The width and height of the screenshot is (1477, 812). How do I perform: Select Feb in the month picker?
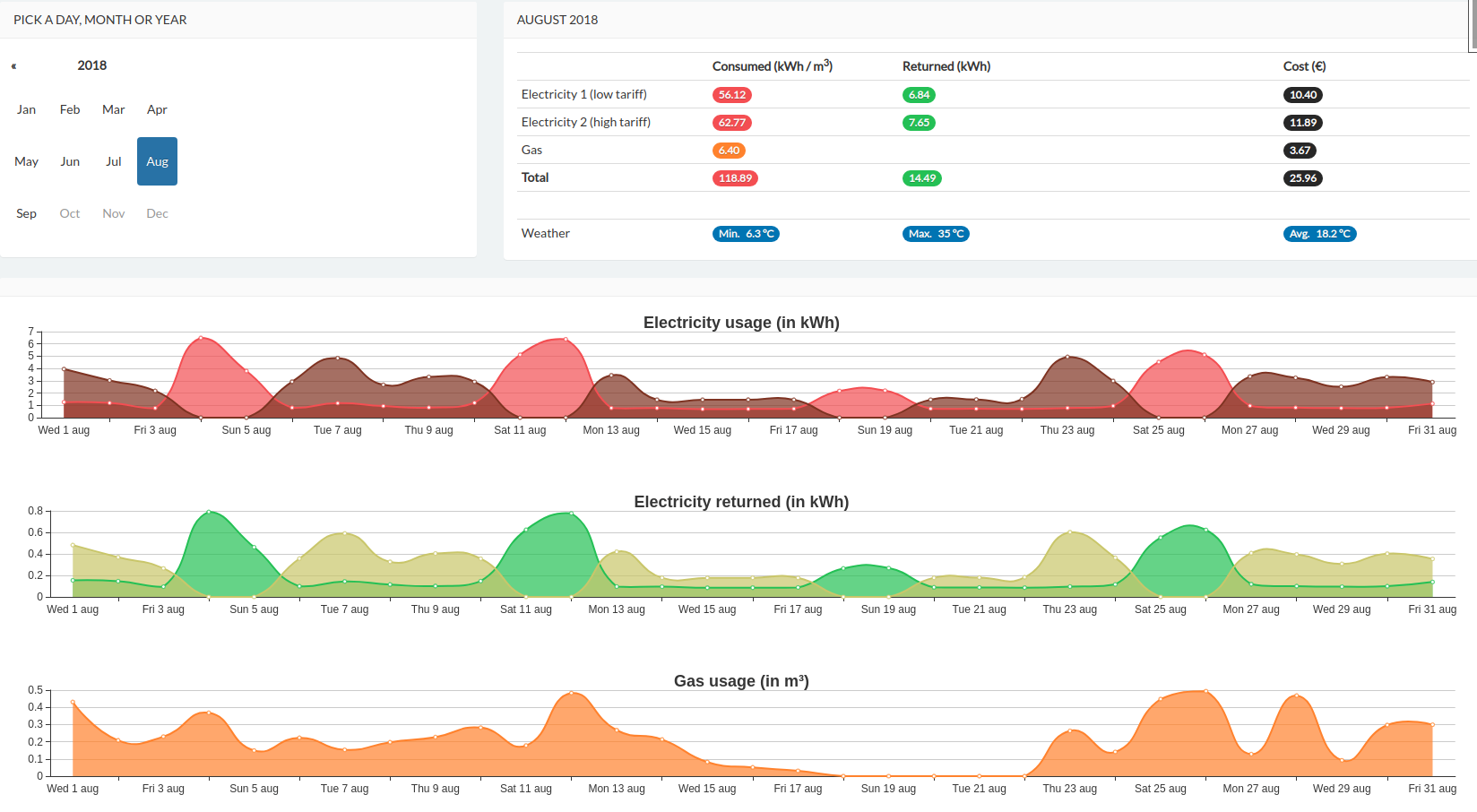(x=70, y=109)
